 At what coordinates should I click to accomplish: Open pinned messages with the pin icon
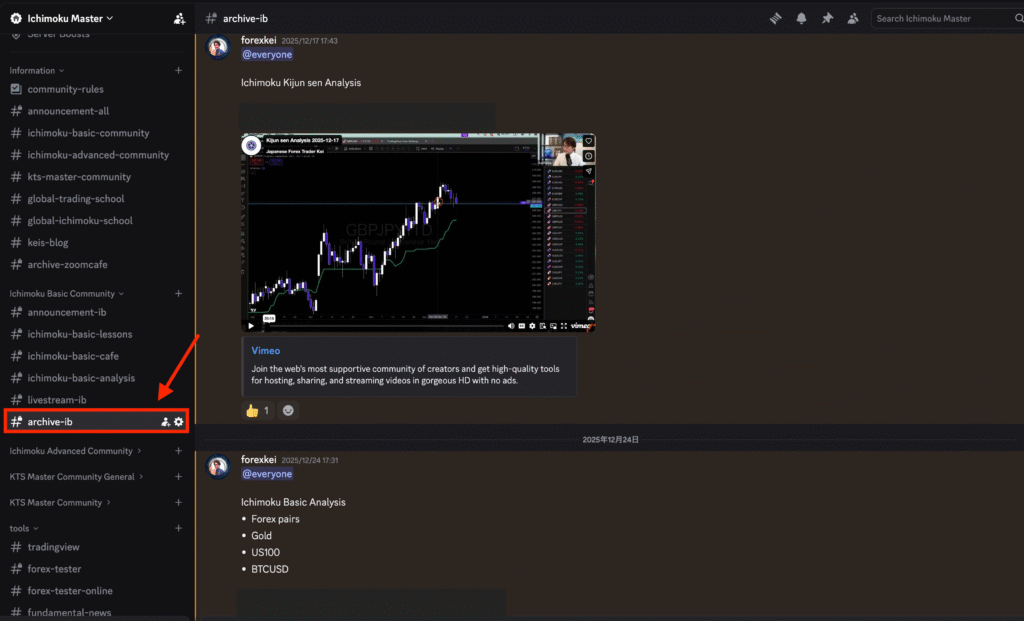[827, 18]
